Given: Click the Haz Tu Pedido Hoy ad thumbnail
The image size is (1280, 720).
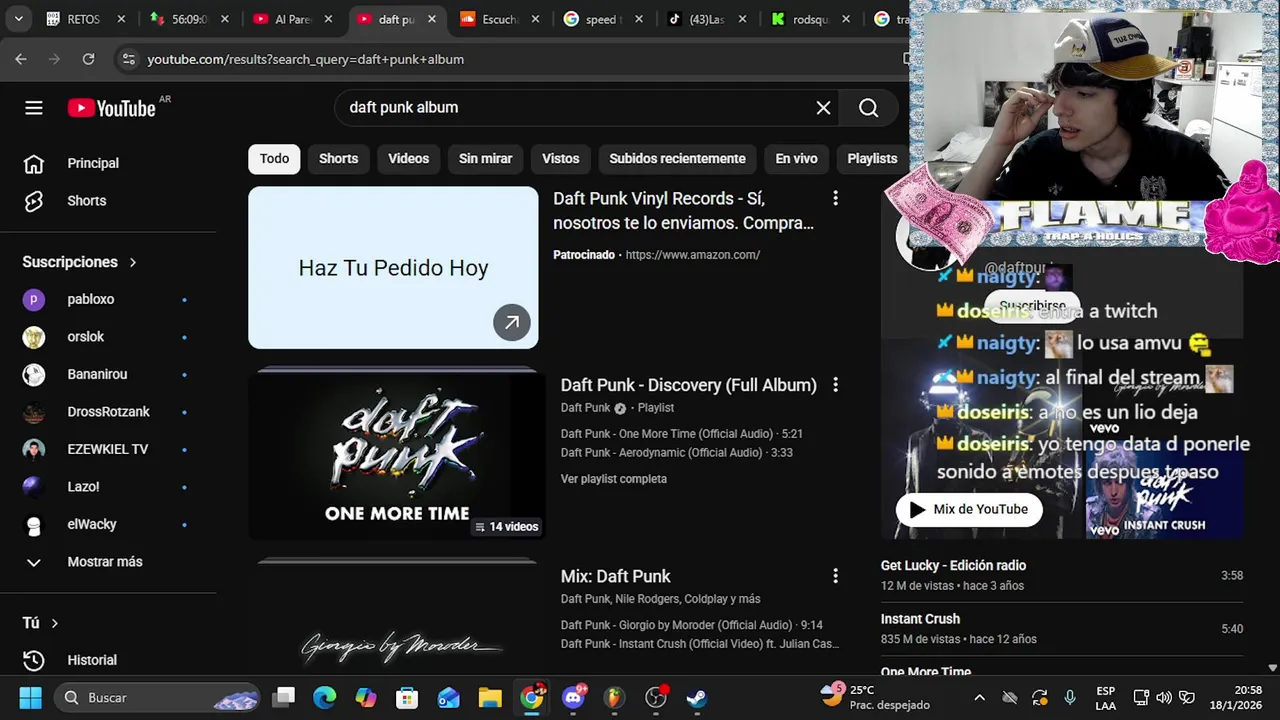Looking at the screenshot, I should 393,268.
